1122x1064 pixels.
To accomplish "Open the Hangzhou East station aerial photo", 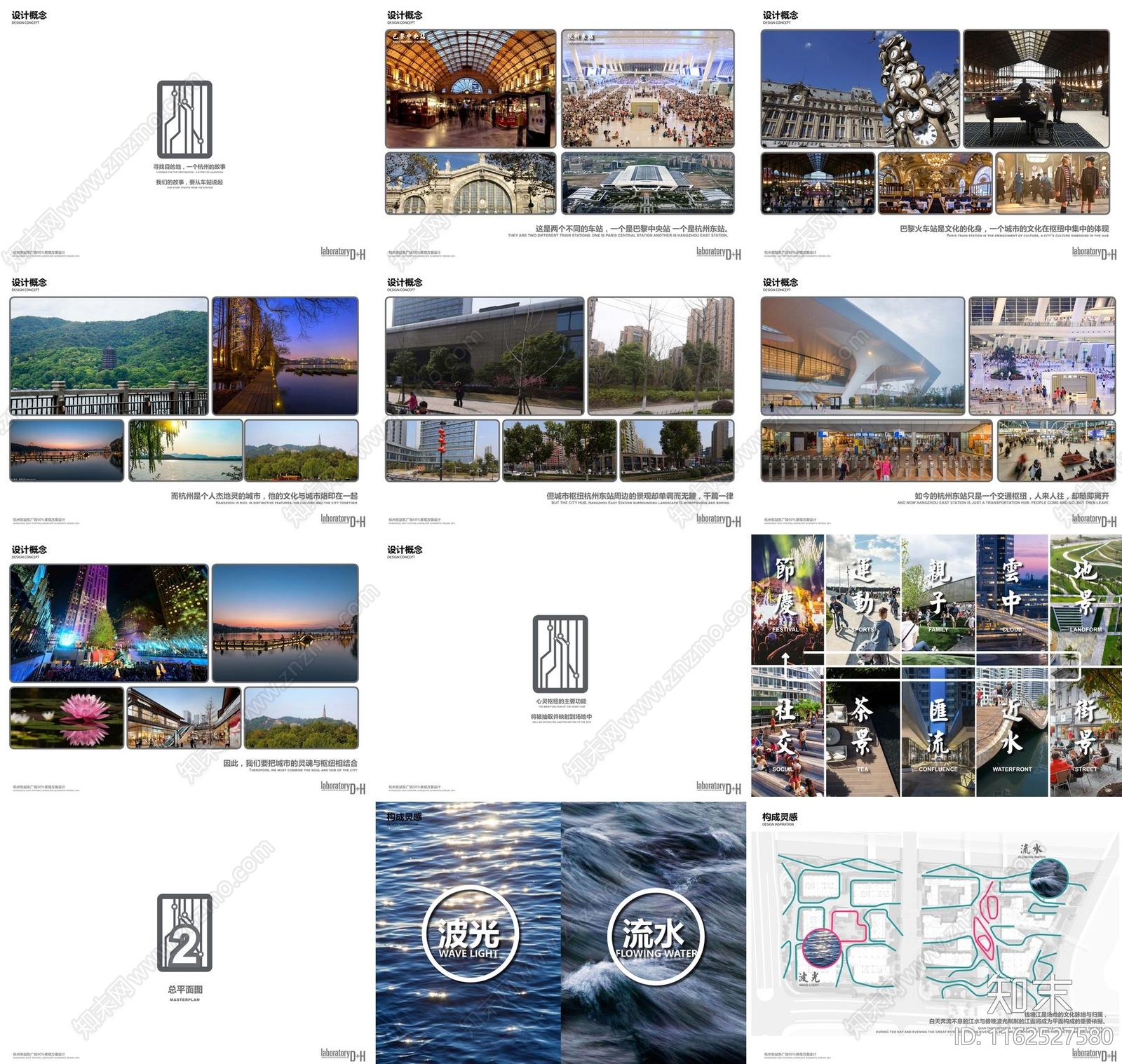I will click(x=648, y=183).
